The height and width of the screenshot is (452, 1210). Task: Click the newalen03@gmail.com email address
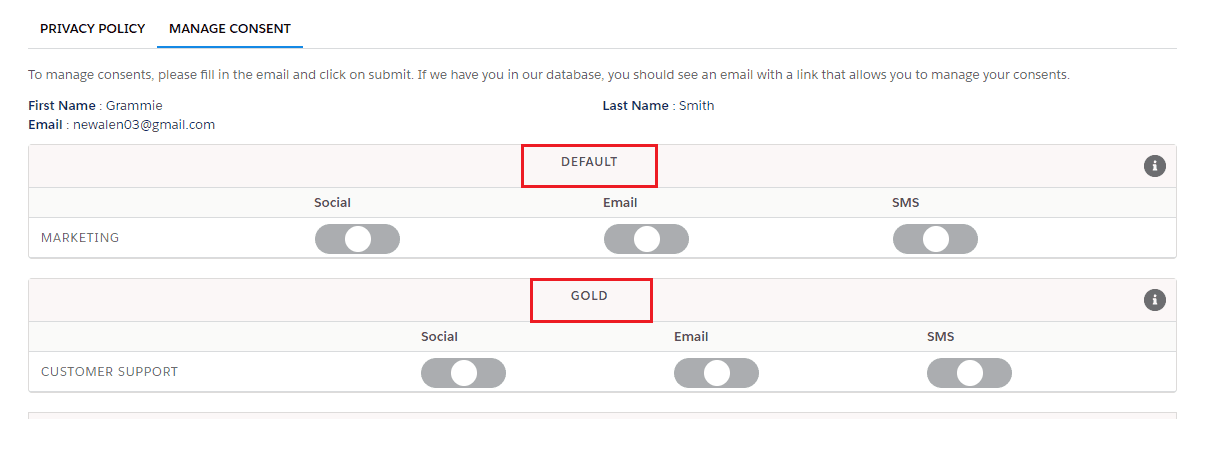tap(144, 125)
